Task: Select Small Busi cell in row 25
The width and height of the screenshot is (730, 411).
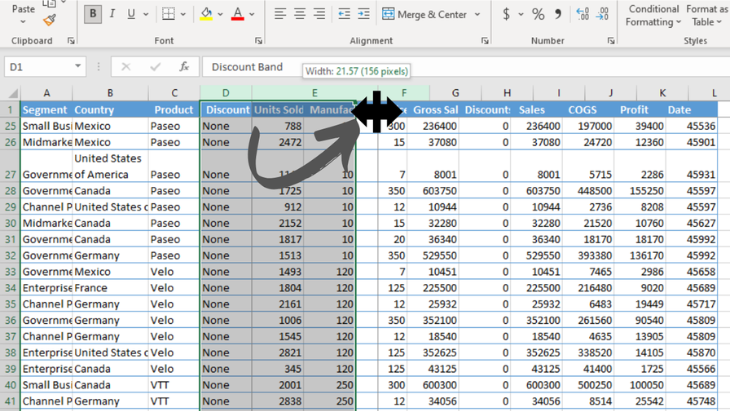Action: (x=47, y=126)
